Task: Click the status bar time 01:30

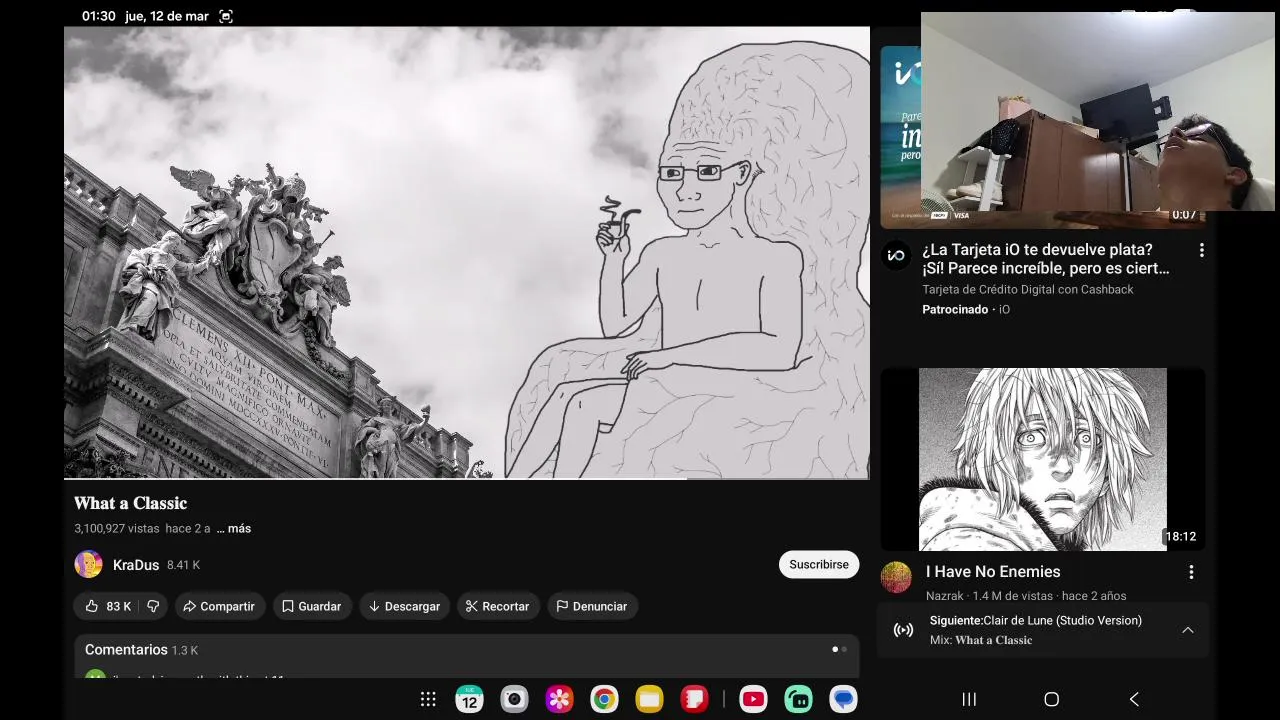Action: pyautogui.click(x=99, y=16)
